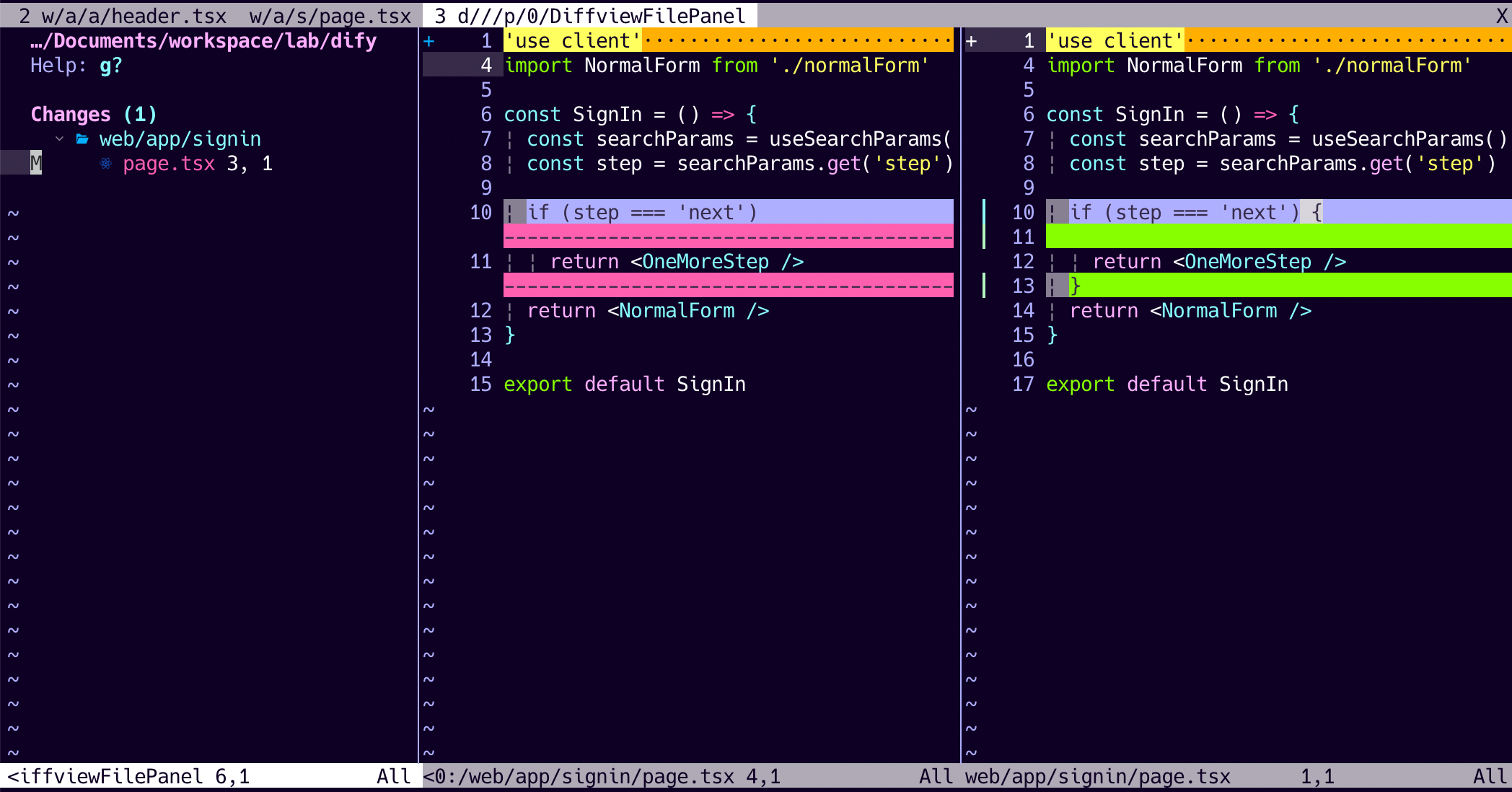The image size is (1512, 792).
Task: Click the g? help hint
Action: click(110, 66)
